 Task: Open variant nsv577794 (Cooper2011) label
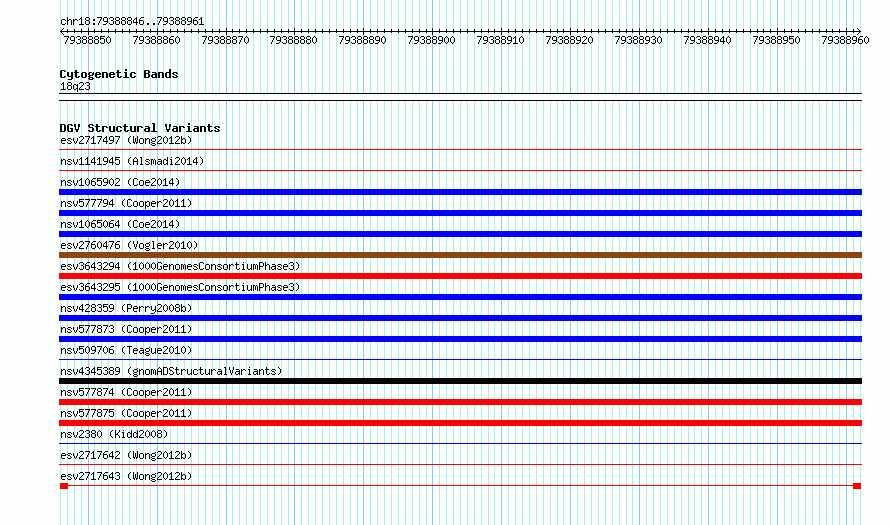tap(126, 203)
